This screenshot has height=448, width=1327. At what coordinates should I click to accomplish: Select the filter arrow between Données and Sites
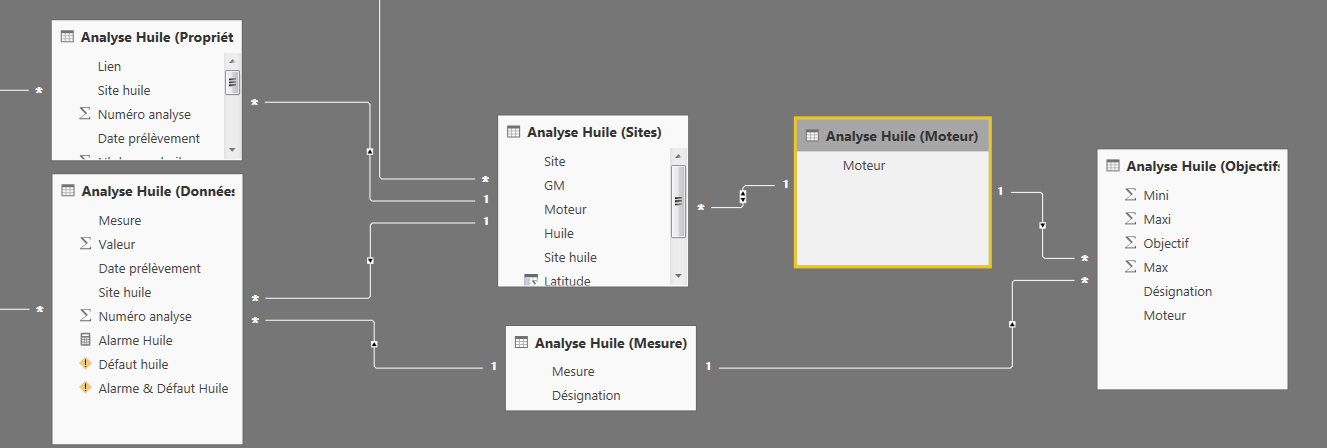click(x=371, y=260)
